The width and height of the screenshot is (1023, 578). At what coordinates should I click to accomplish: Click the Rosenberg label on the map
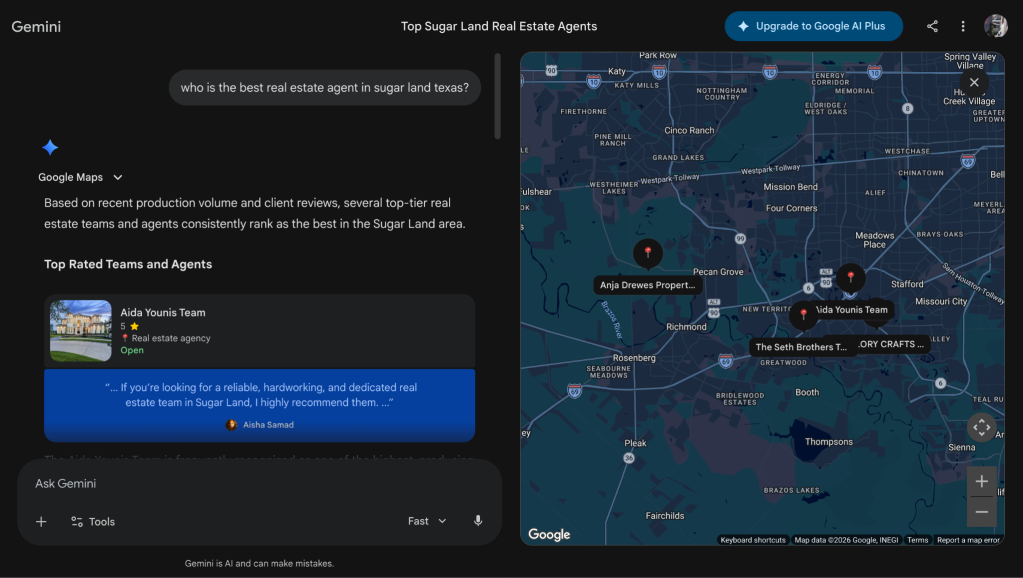coord(634,358)
